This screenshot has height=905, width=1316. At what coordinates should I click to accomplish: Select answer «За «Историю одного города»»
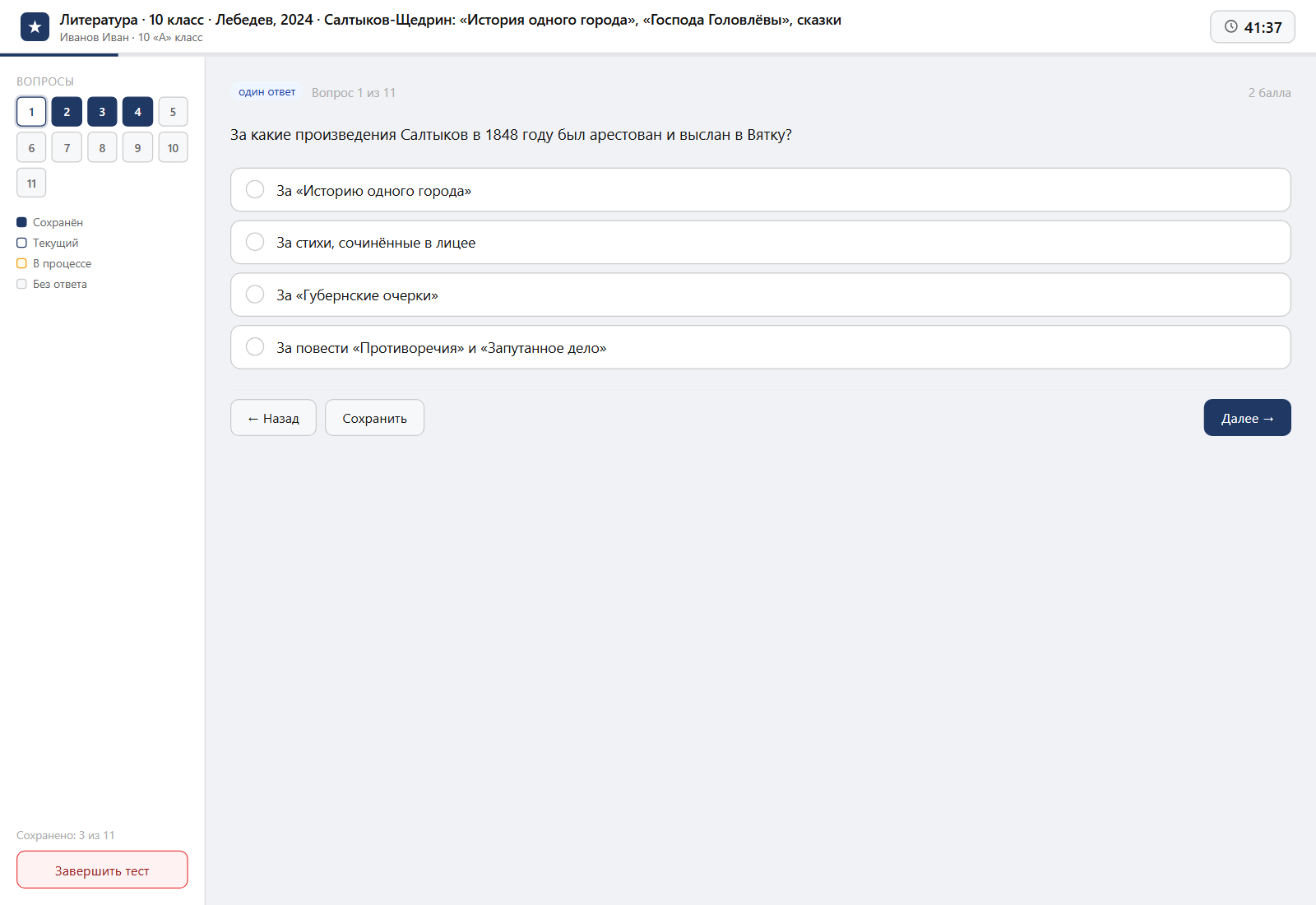[x=761, y=190]
